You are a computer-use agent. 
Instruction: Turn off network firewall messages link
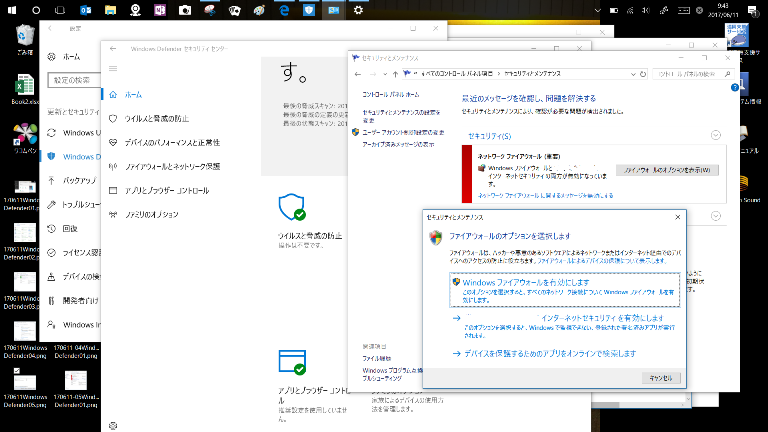[x=545, y=195]
